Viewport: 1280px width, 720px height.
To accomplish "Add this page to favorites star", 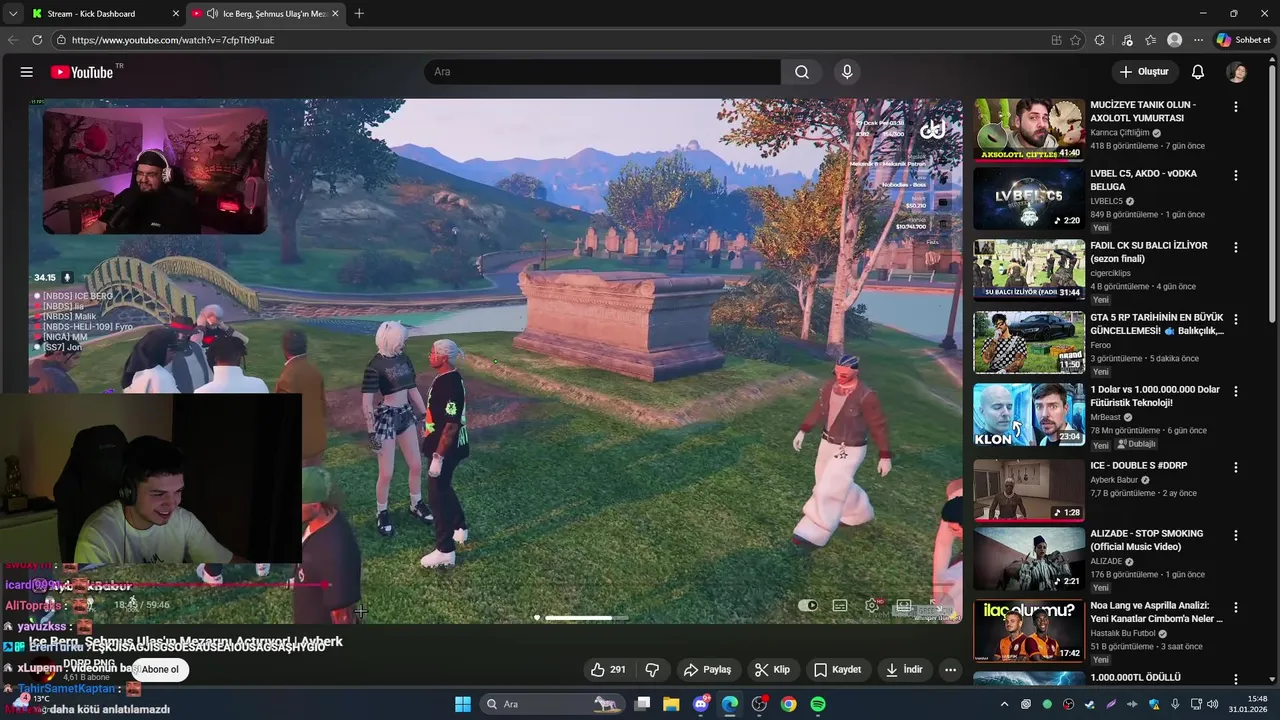I will [1076, 40].
